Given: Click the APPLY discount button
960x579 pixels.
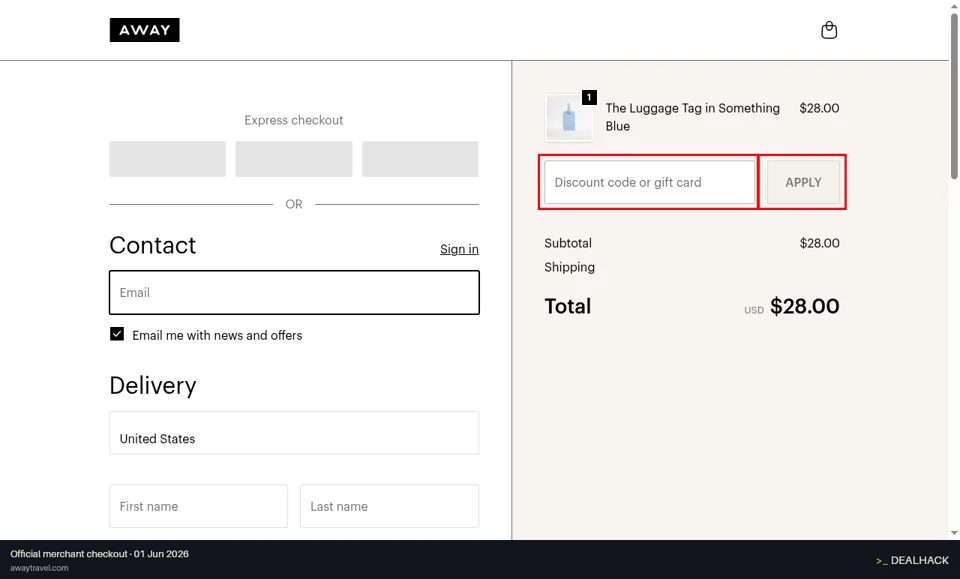Looking at the screenshot, I should pos(803,182).
